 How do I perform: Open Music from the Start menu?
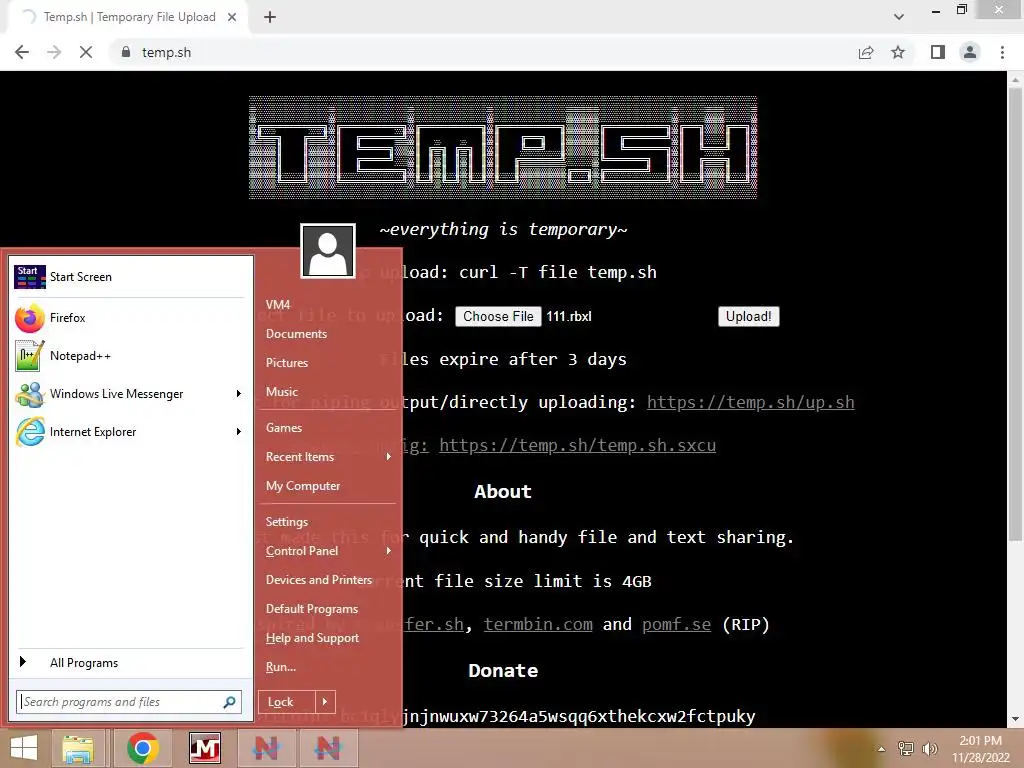click(282, 392)
